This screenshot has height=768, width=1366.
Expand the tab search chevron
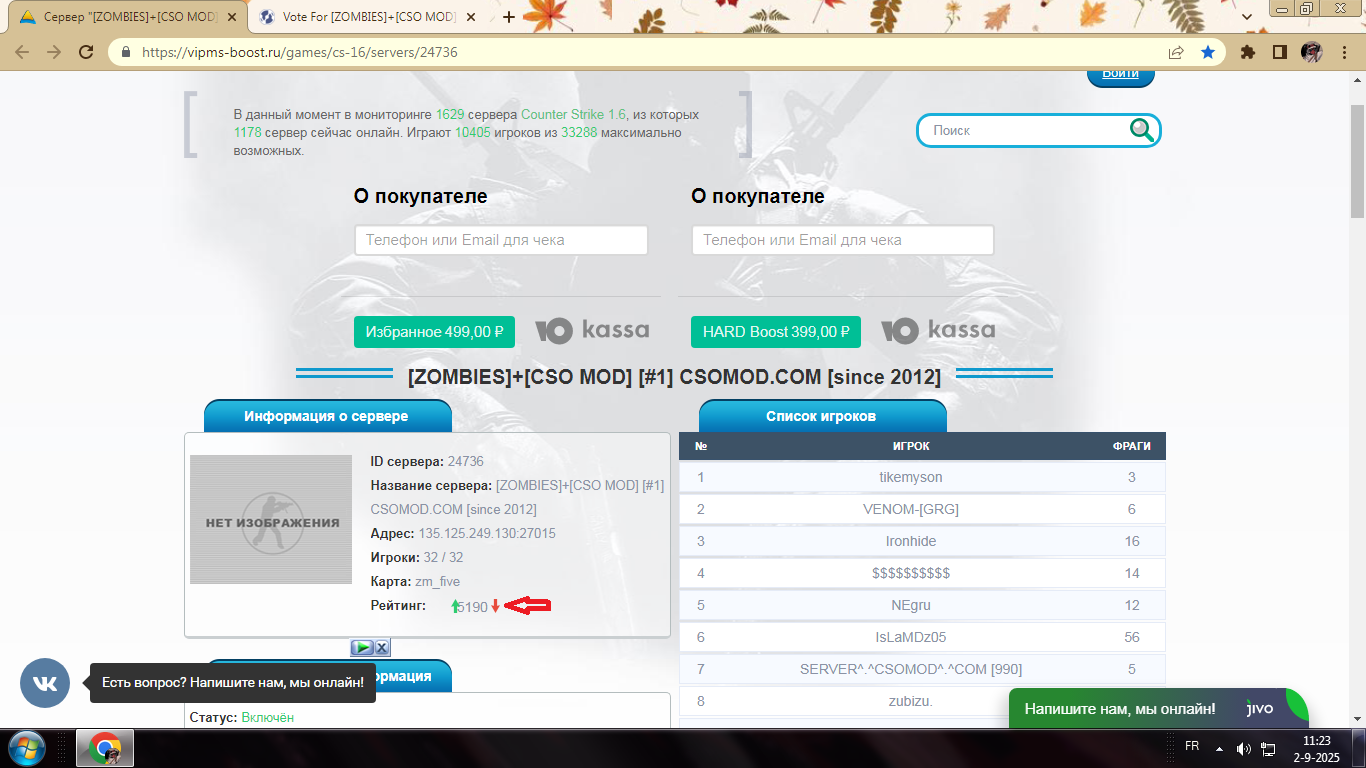(1247, 17)
